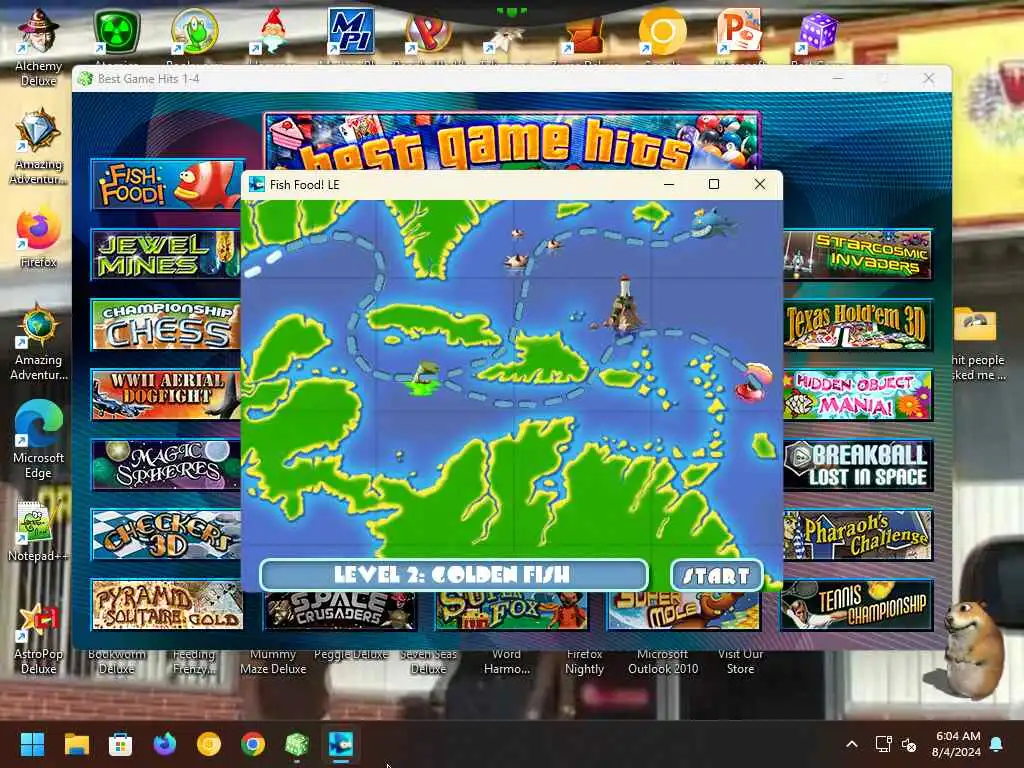This screenshot has width=1024, height=768.
Task: Open Breakball Lost in Space tile
Action: [x=858, y=466]
